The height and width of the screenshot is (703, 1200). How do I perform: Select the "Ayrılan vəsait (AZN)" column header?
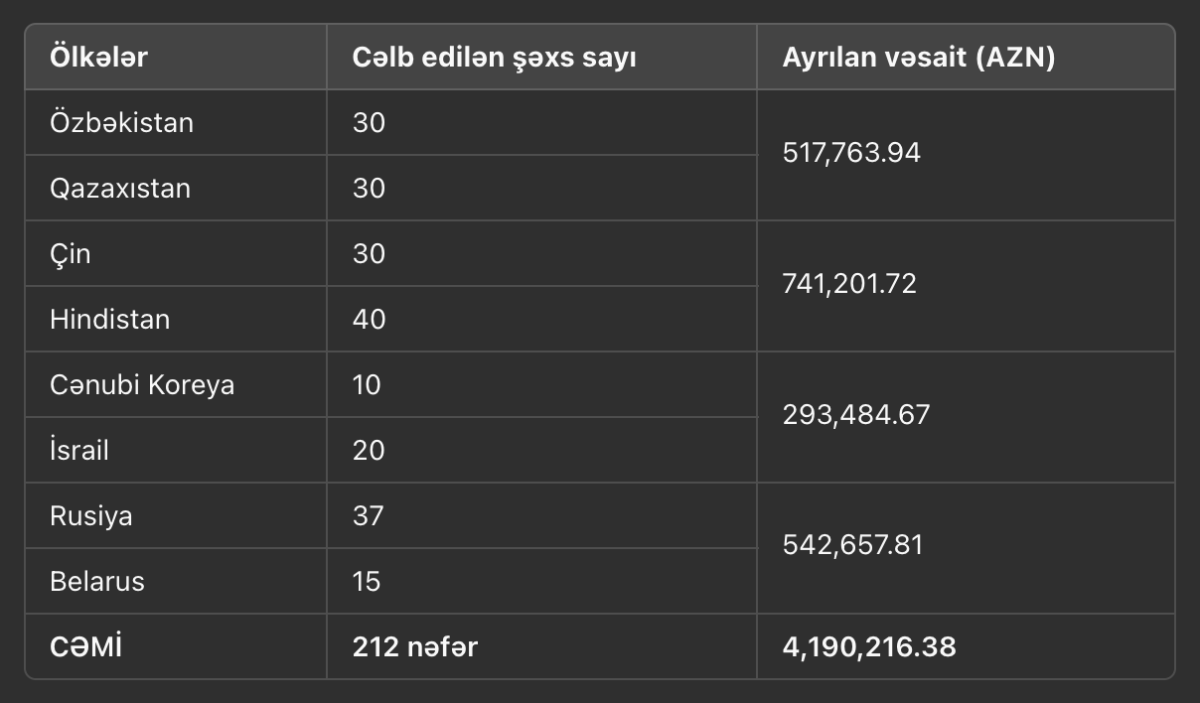coord(919,58)
